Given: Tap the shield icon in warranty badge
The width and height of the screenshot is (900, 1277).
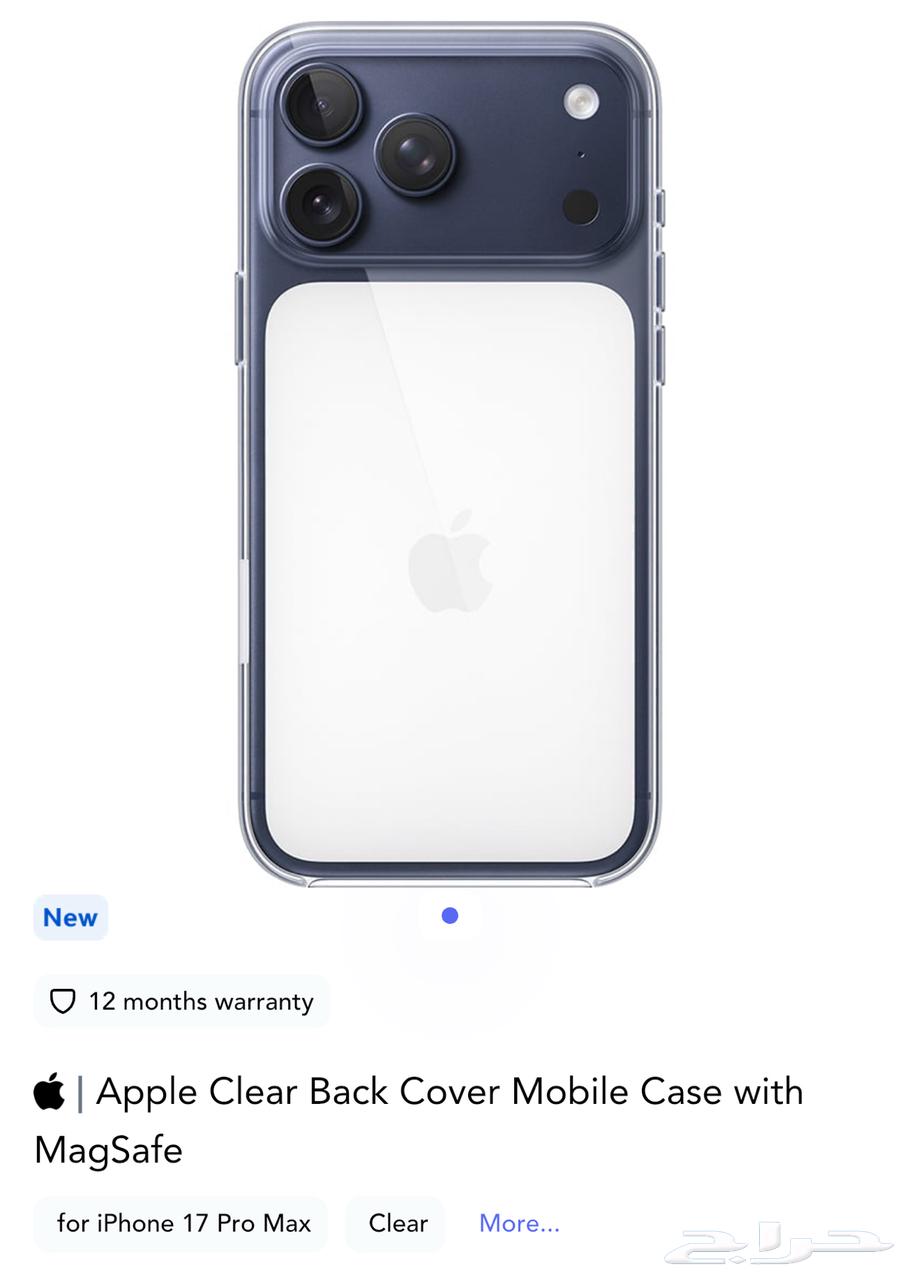Looking at the screenshot, I should (63, 1001).
